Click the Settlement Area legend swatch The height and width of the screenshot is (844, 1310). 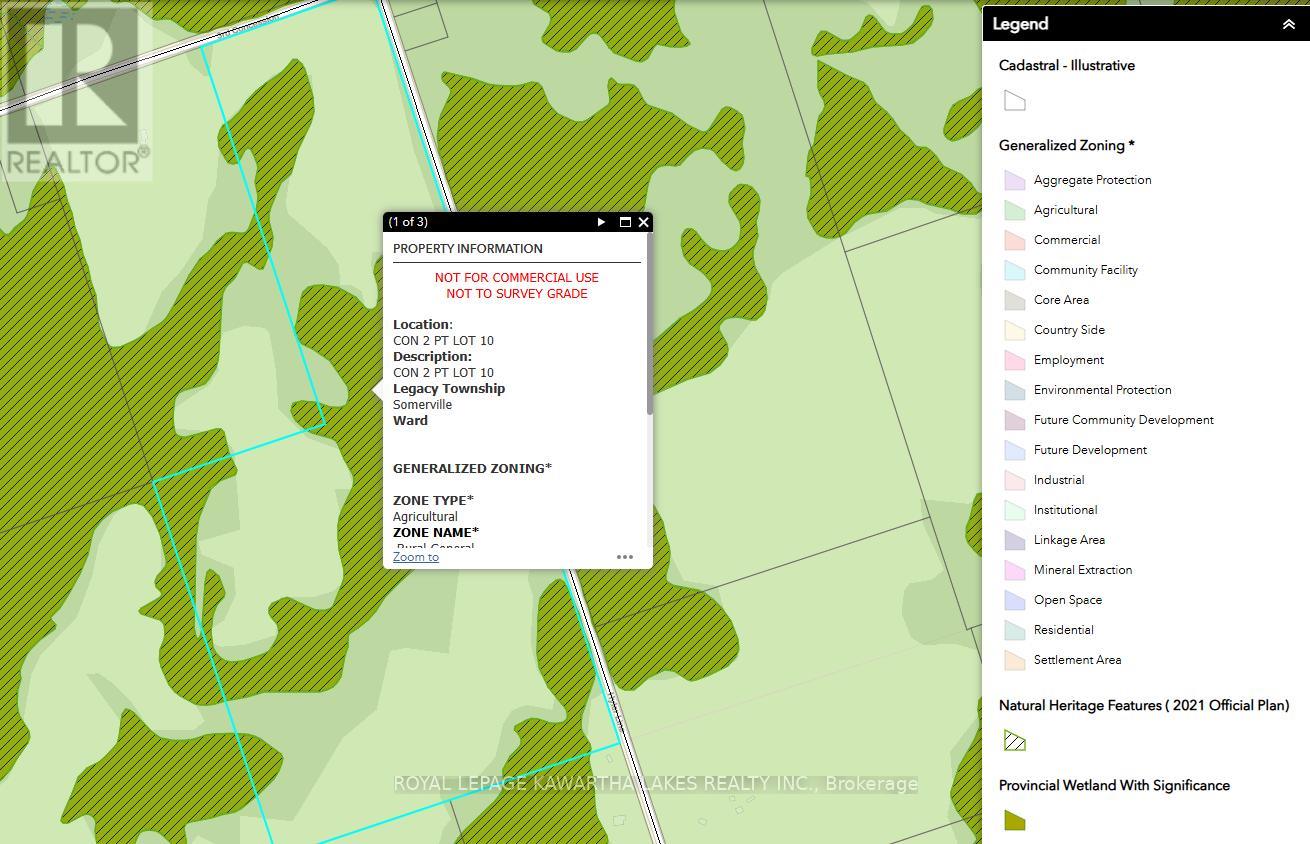tap(1015, 660)
